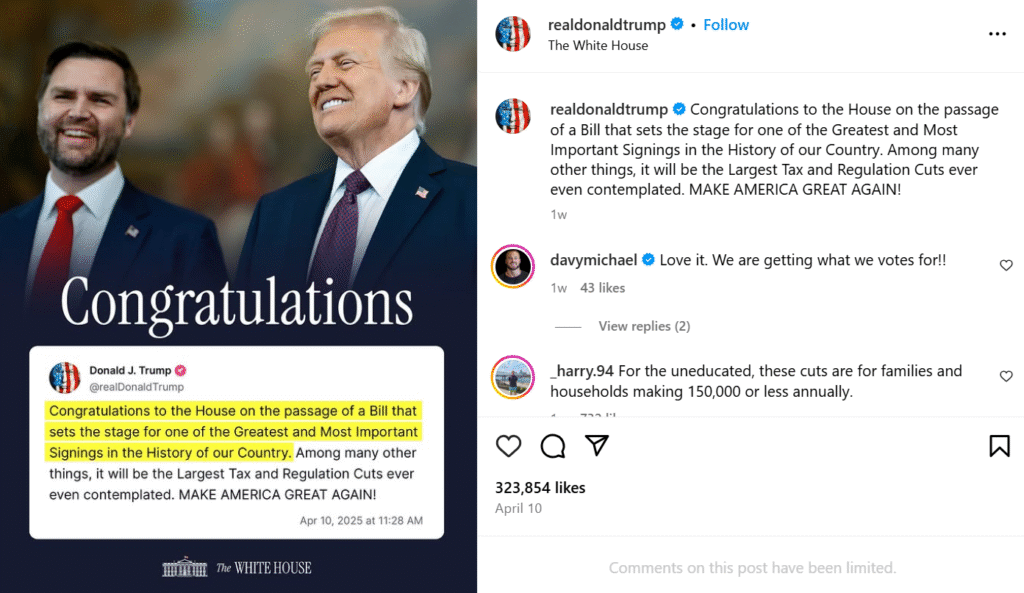Screen dimensions: 1024x593
Task: Like _harry.94's comment with its heart icon
Action: [x=1006, y=376]
